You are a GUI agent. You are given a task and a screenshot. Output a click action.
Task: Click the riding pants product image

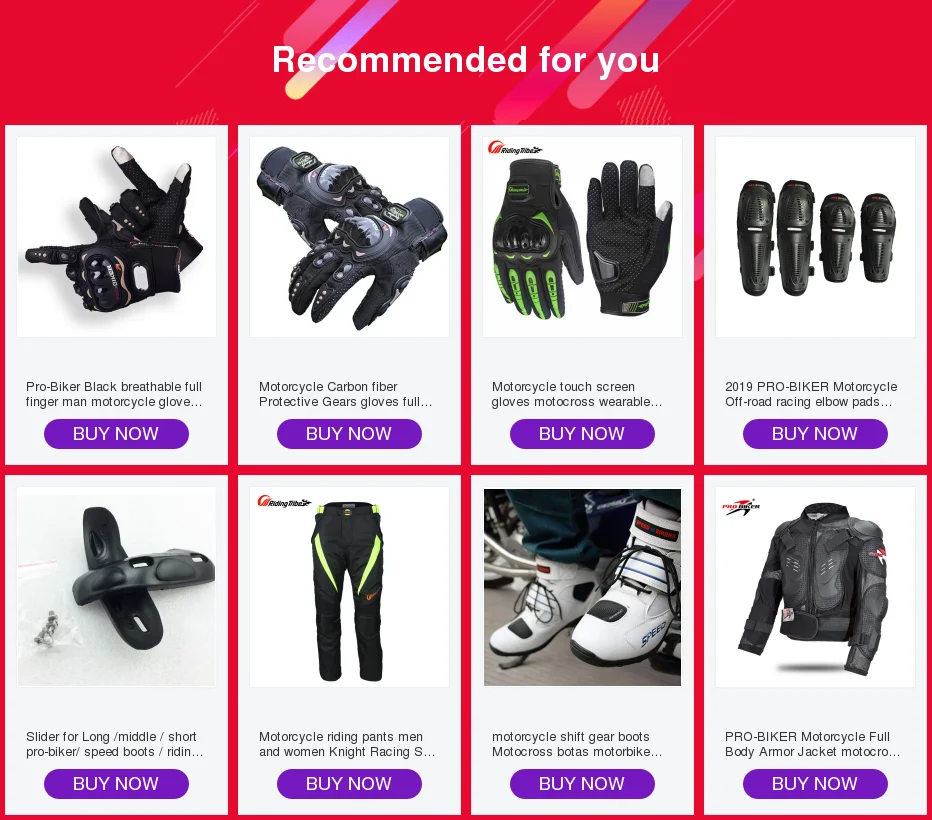(350, 587)
